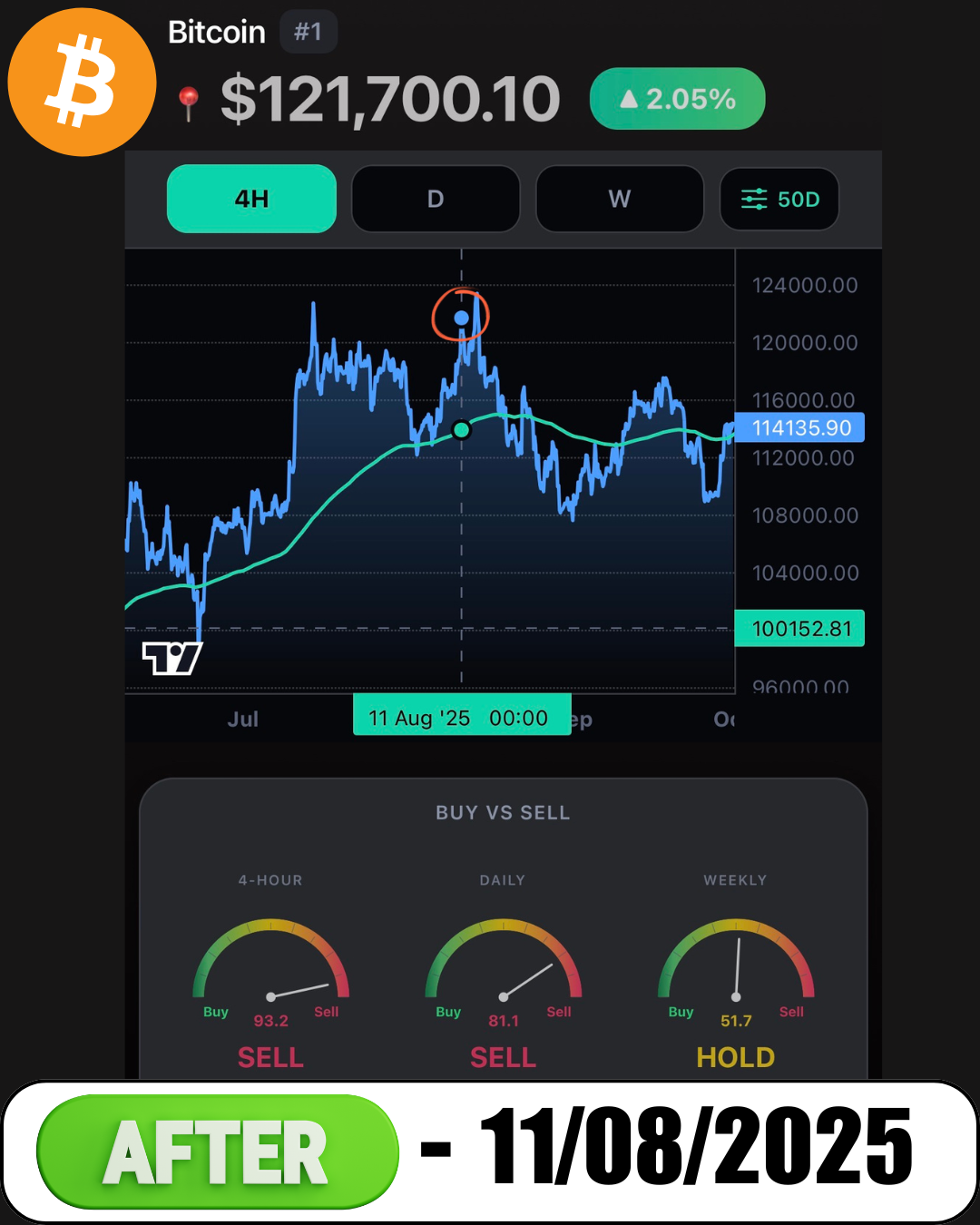The width and height of the screenshot is (980, 1225).
Task: Click the green AFTER badge
Action: 218,1151
